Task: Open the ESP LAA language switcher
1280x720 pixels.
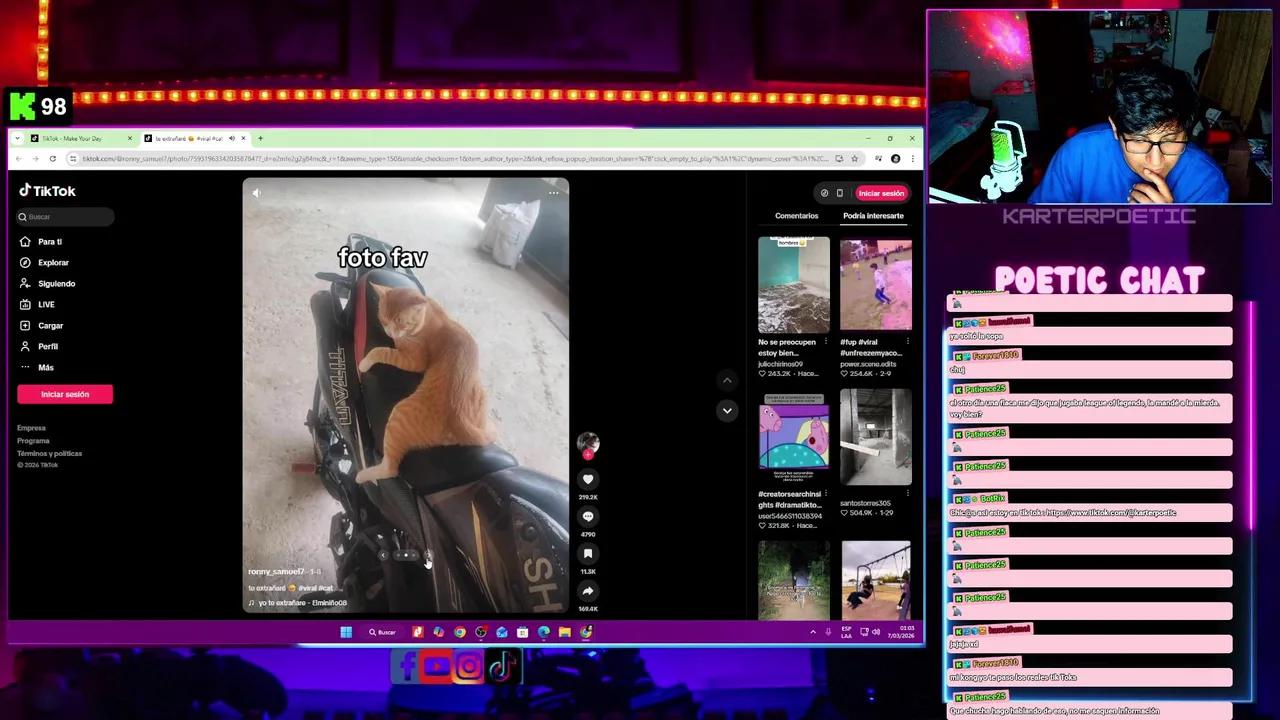Action: (847, 632)
